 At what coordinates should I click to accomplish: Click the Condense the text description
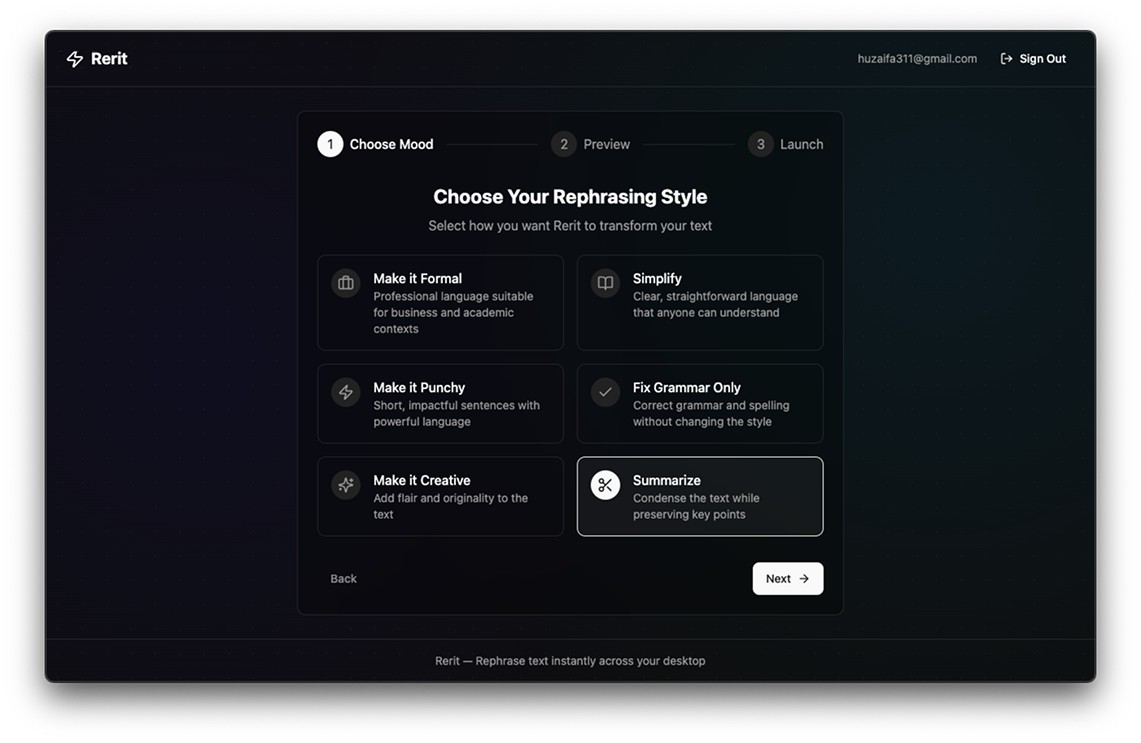pyautogui.click(x=696, y=506)
